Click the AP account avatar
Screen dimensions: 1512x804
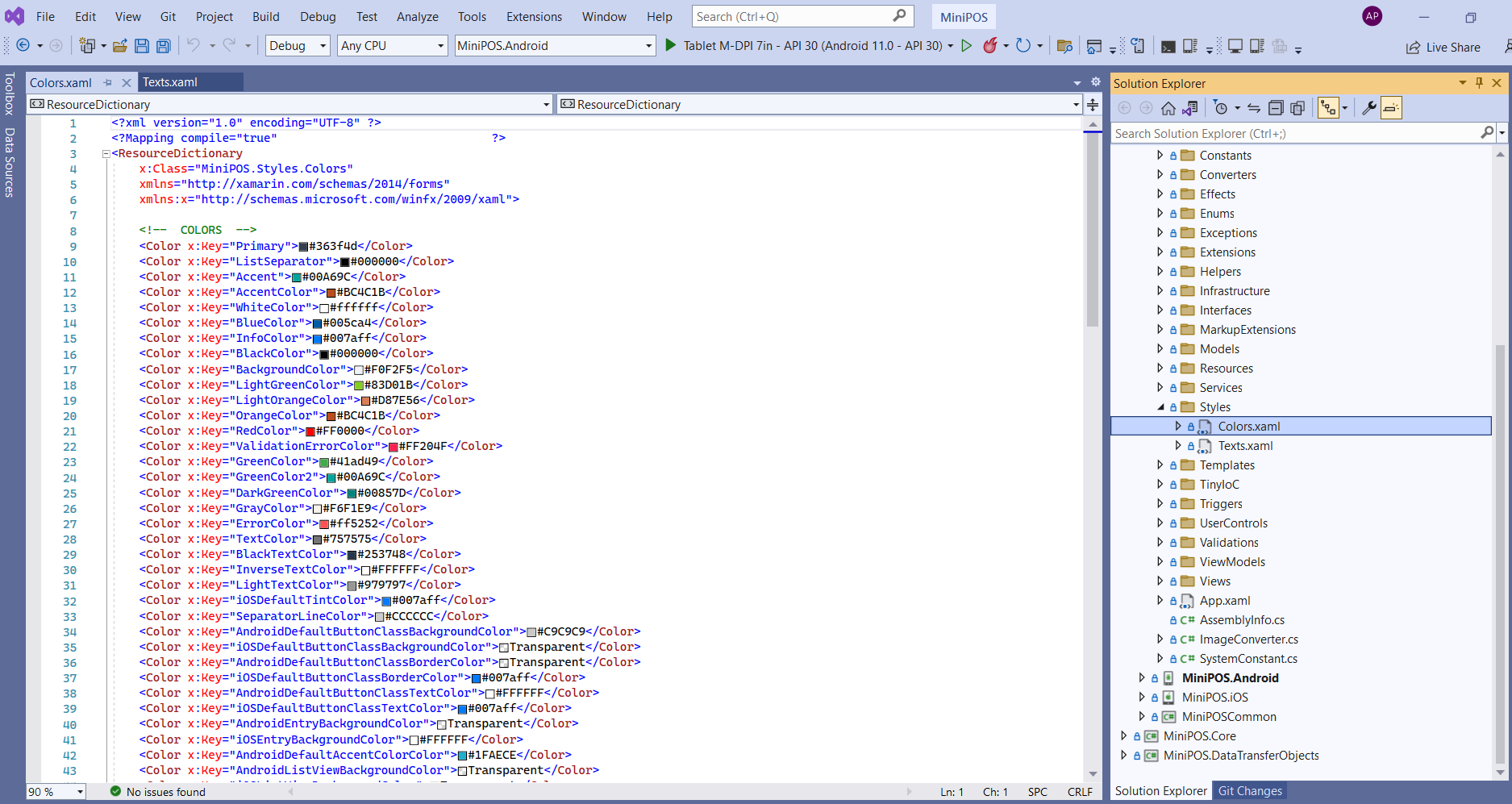point(1372,16)
